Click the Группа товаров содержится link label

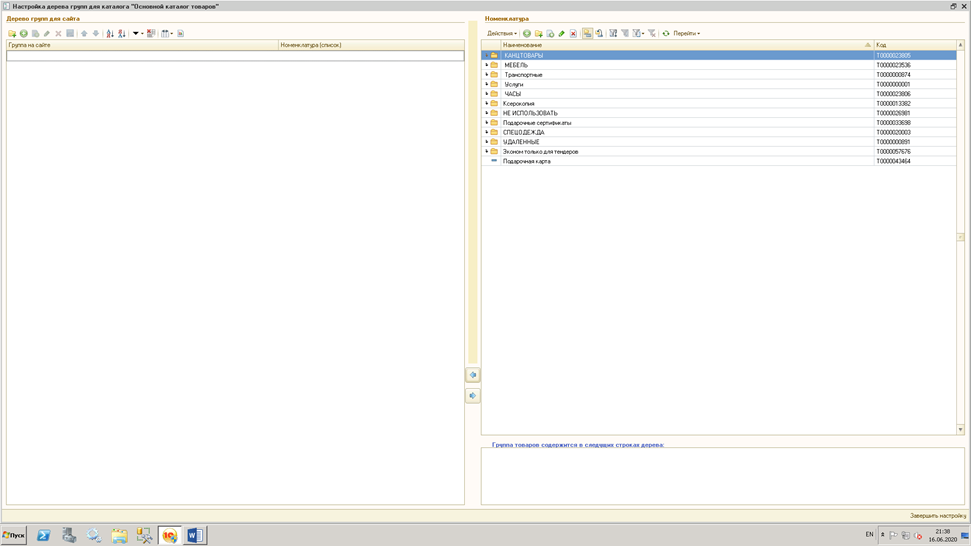click(x=577, y=445)
